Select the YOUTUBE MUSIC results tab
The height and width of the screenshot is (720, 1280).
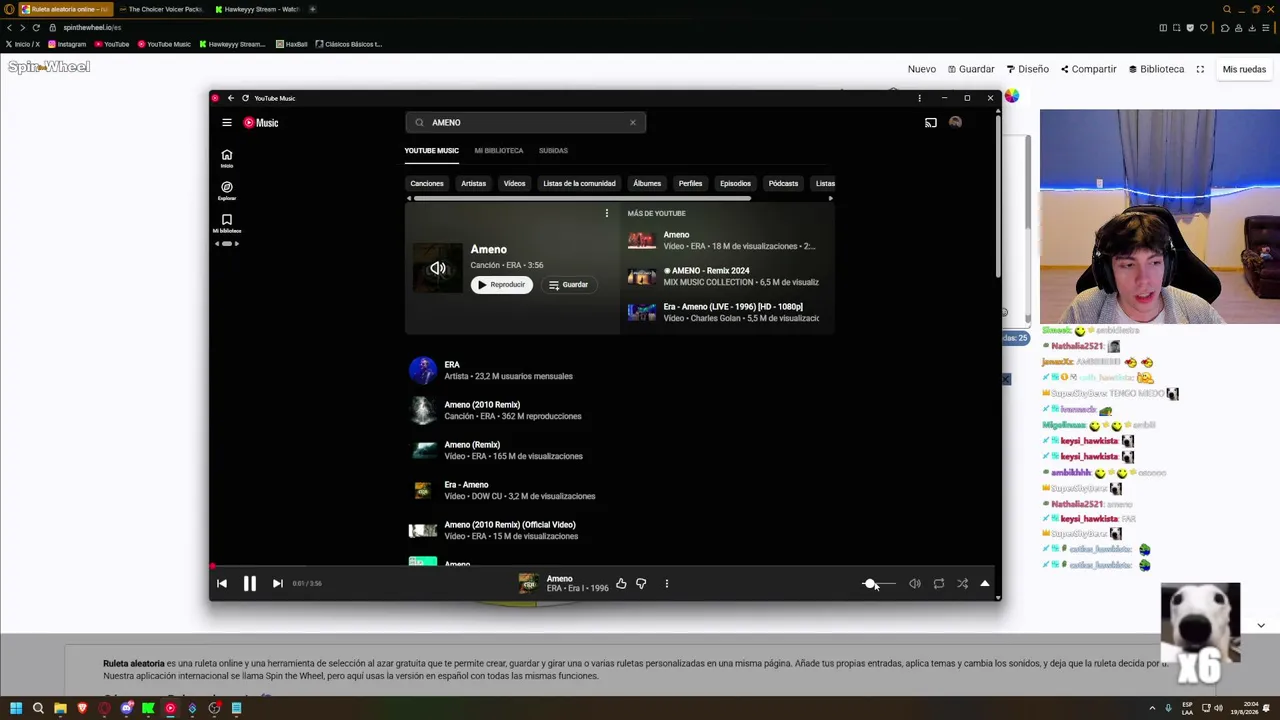tap(432, 151)
